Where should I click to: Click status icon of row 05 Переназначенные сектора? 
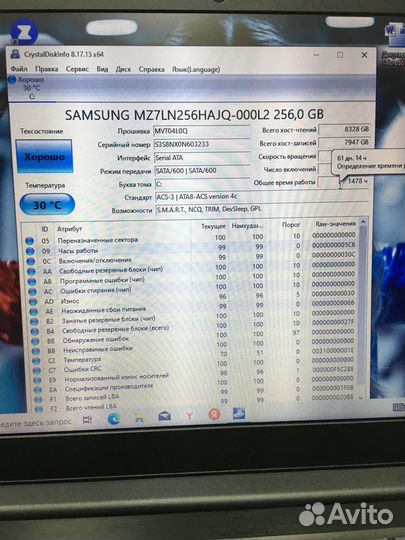click(30, 241)
